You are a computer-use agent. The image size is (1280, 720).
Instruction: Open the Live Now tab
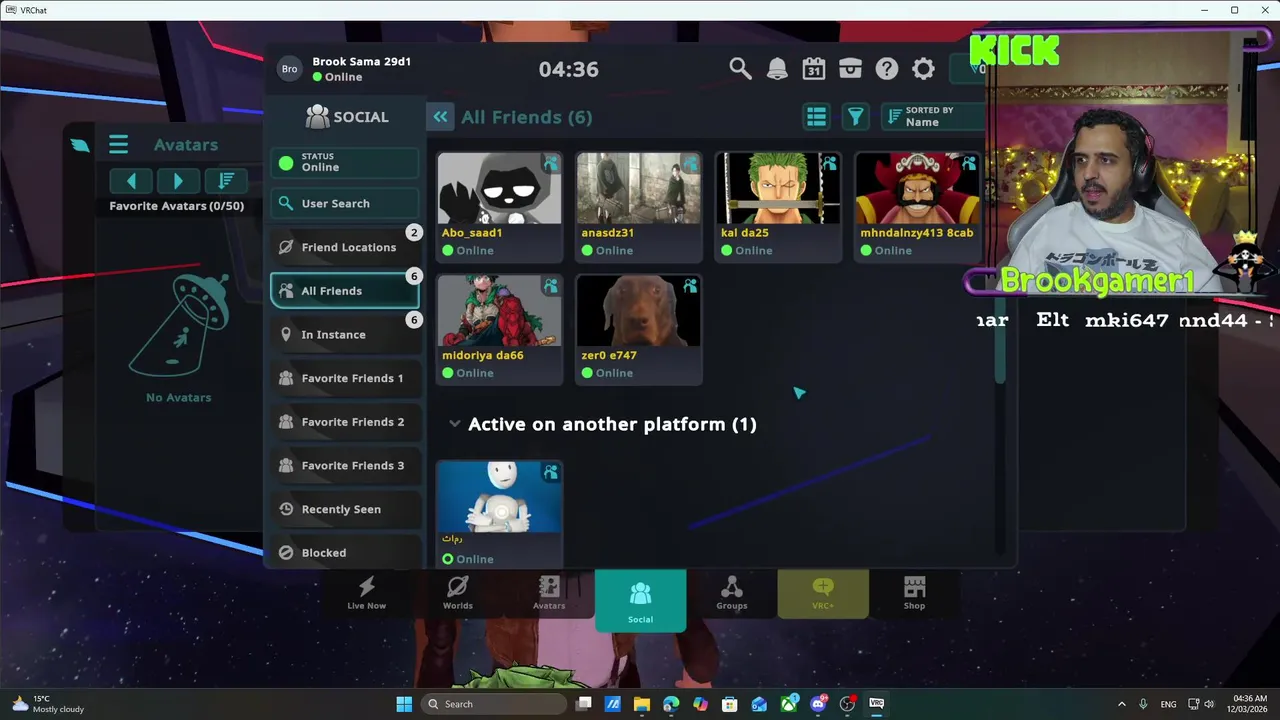click(x=366, y=593)
